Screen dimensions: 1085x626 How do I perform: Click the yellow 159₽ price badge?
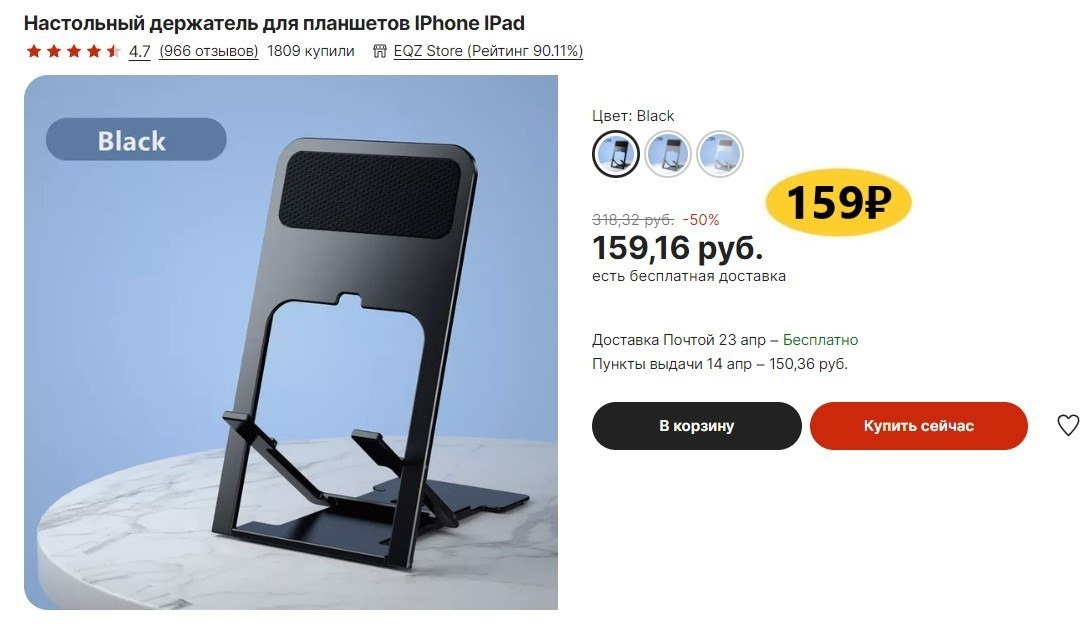(838, 203)
